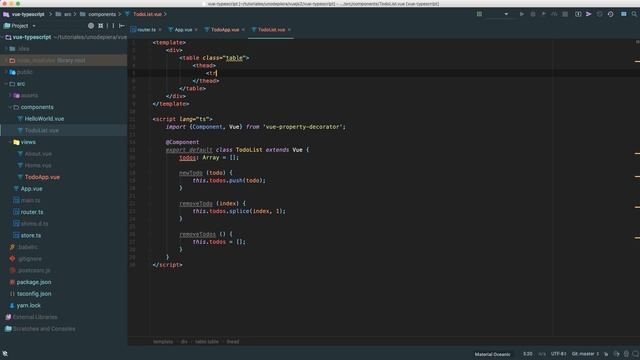Open HelloWorld.vue in project tree
The image size is (640, 360).
point(44,119)
